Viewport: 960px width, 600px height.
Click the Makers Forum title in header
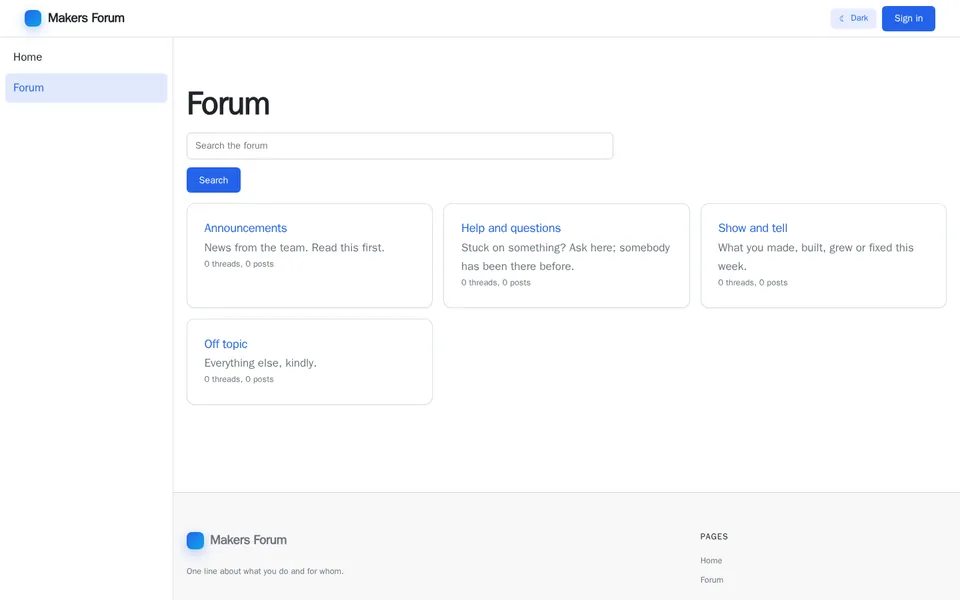coord(86,18)
